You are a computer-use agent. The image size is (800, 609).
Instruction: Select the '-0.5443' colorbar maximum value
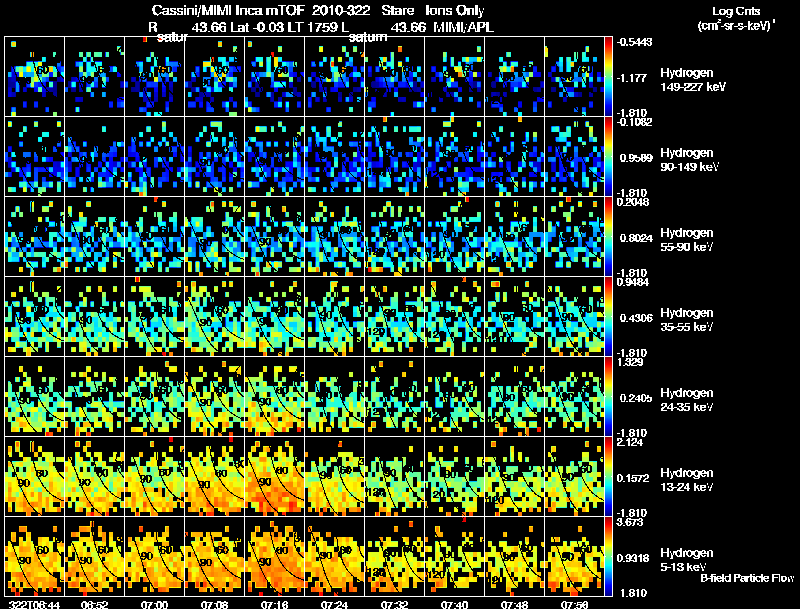pos(634,42)
